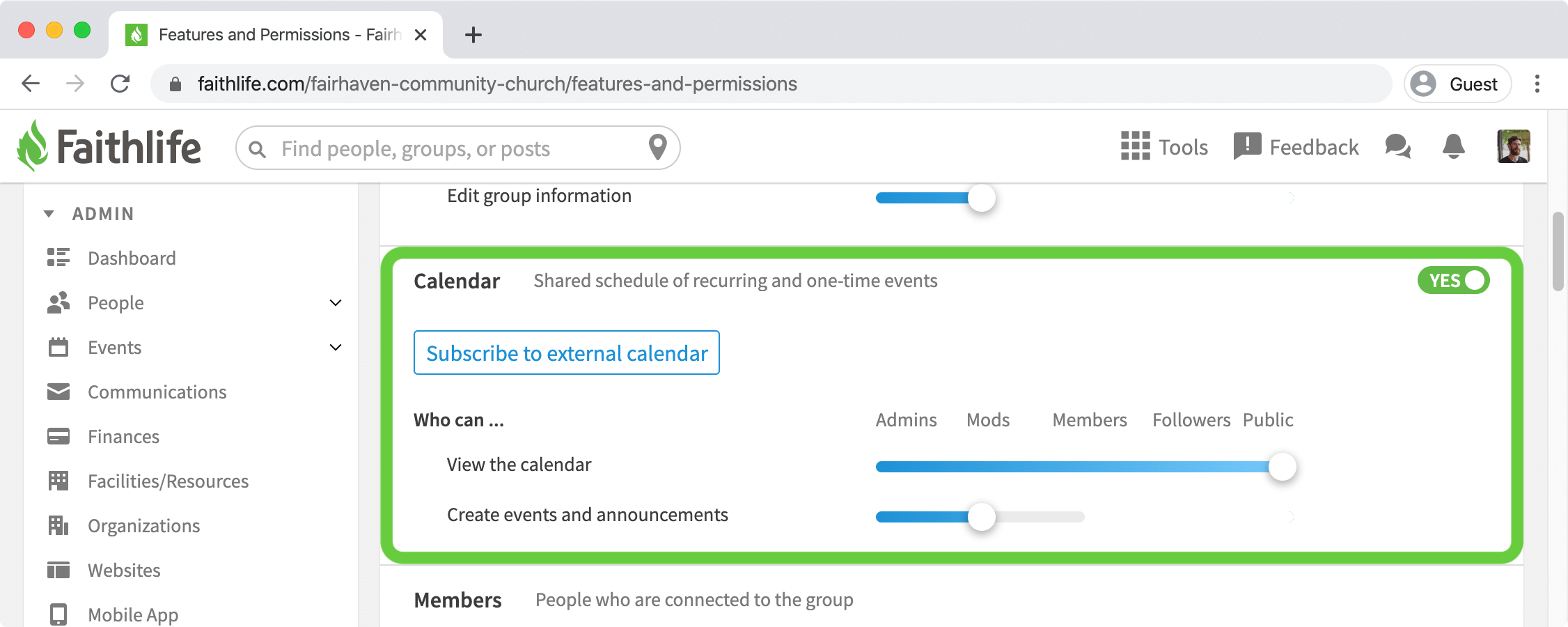Go back in browser history
The height and width of the screenshot is (627, 1568).
tap(31, 84)
